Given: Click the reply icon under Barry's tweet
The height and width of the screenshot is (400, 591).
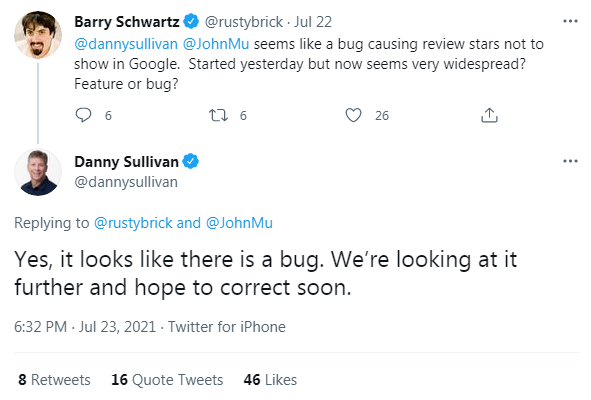Looking at the screenshot, I should tap(83, 115).
